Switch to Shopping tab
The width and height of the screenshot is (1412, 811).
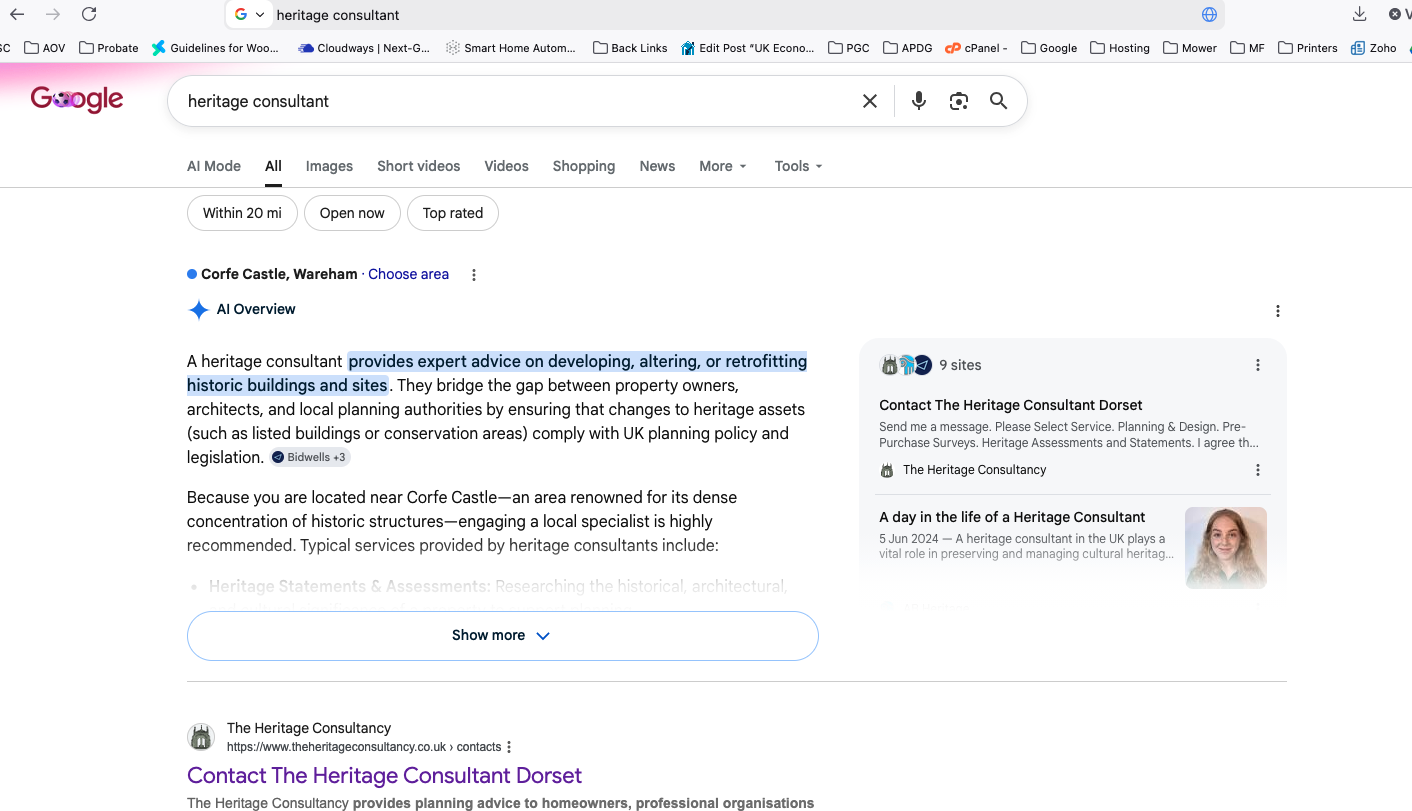tap(584, 166)
